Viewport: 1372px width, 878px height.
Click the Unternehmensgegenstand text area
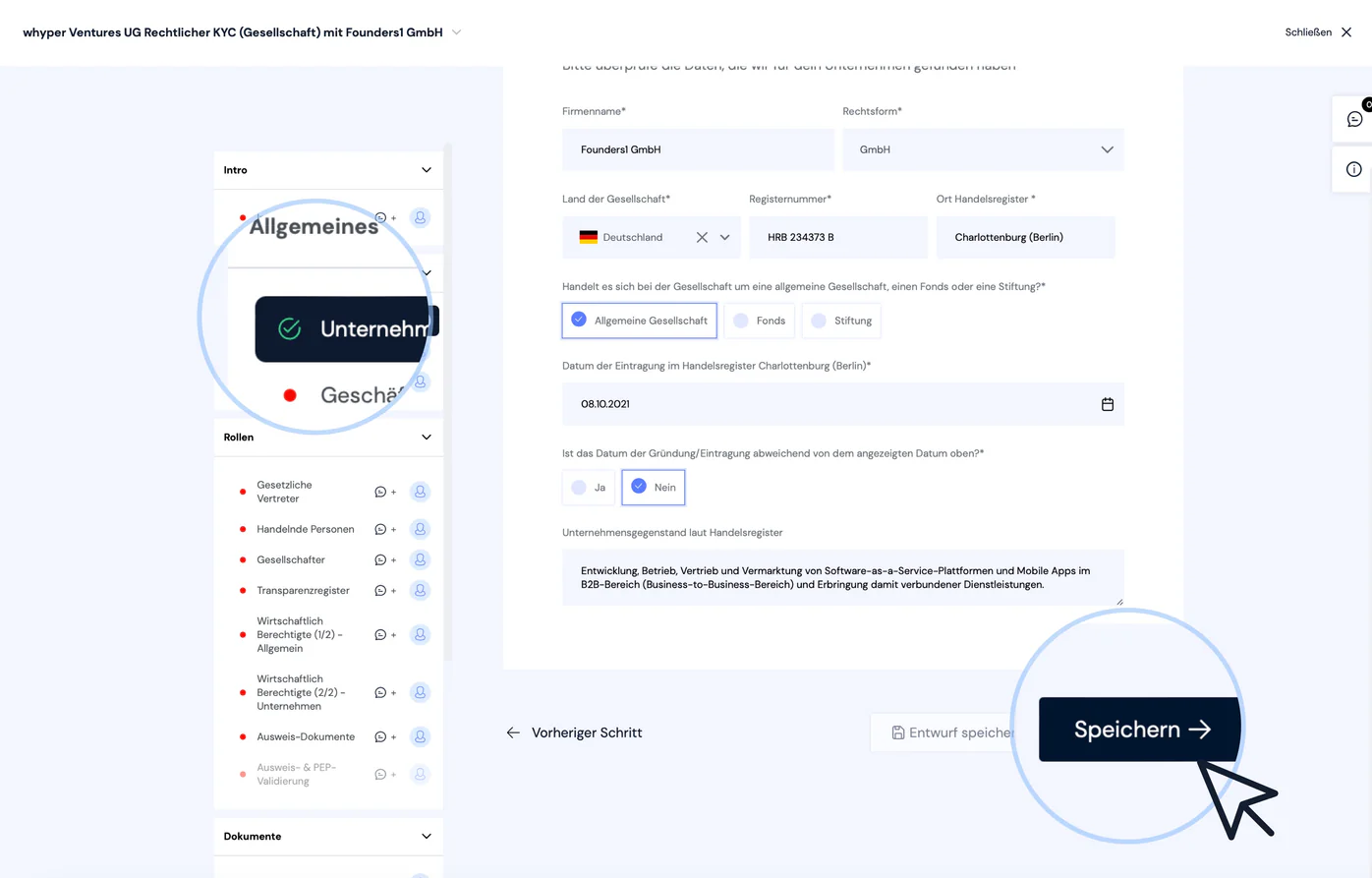pyautogui.click(x=842, y=577)
